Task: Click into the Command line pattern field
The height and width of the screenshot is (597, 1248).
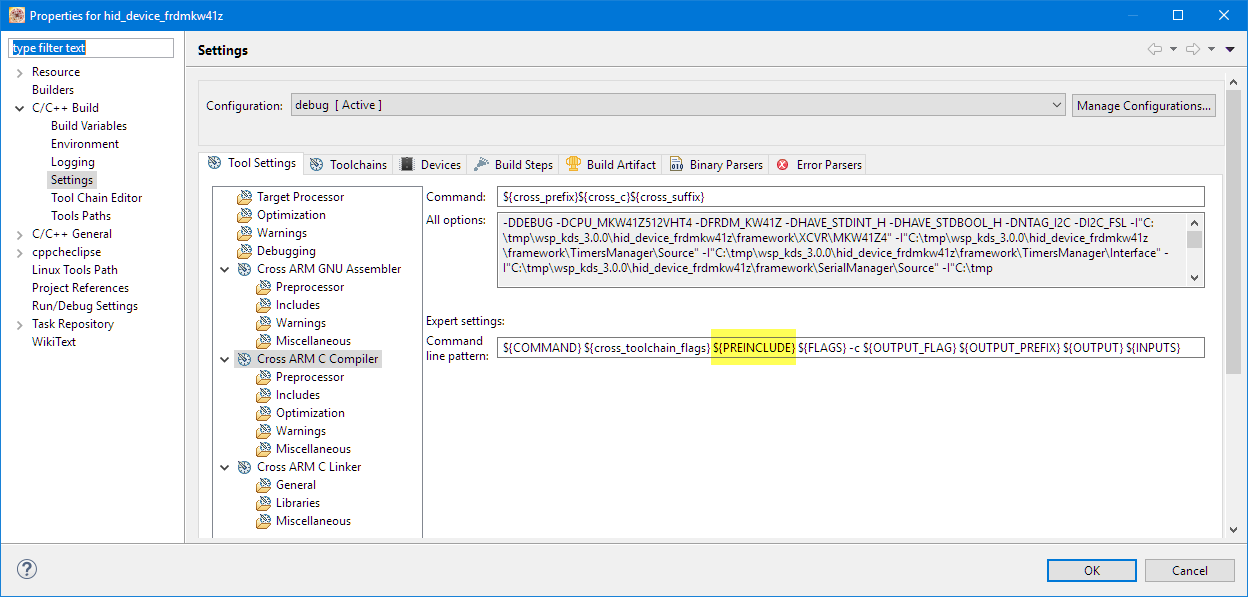Action: point(850,348)
